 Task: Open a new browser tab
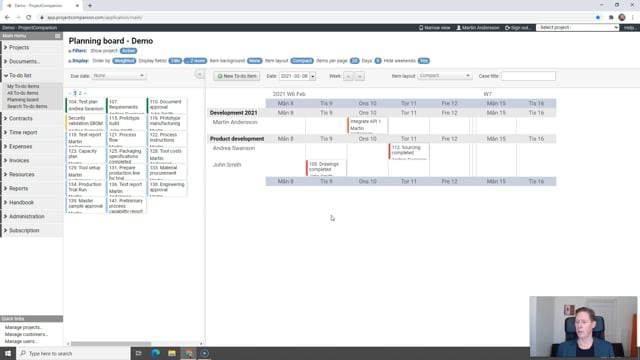(x=90, y=6)
